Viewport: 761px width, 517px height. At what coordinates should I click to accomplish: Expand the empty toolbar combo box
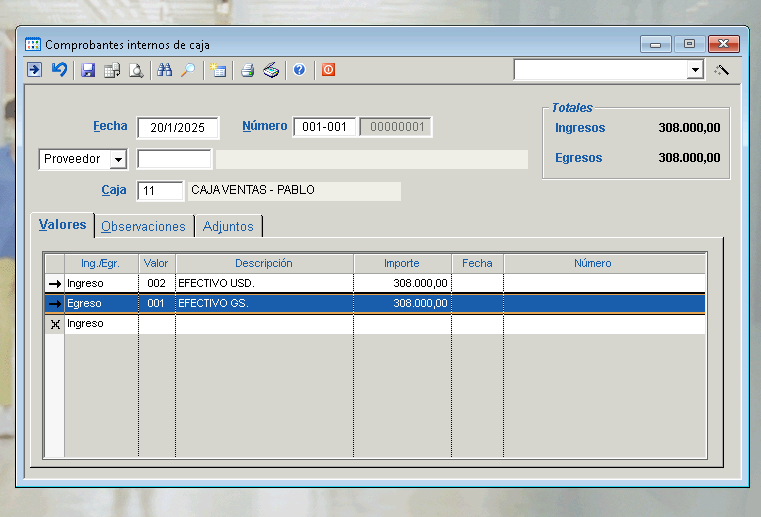pos(695,70)
